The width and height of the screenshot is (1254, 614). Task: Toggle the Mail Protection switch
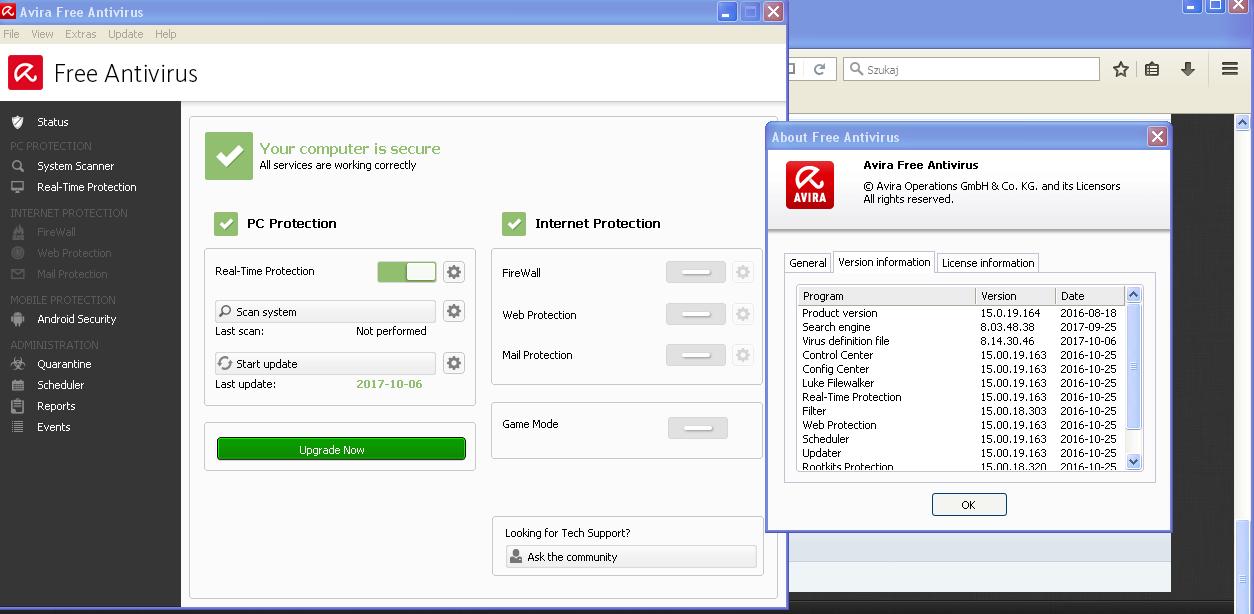[696, 355]
